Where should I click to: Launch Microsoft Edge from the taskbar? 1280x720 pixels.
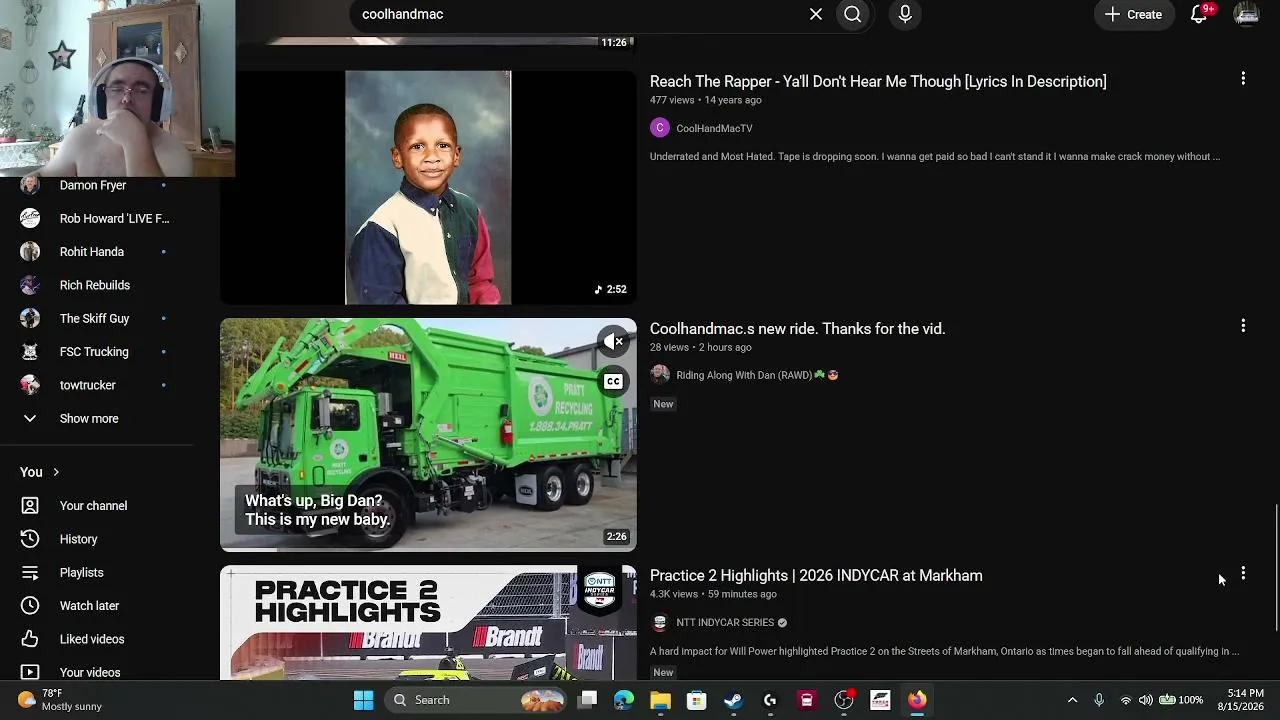pos(624,700)
